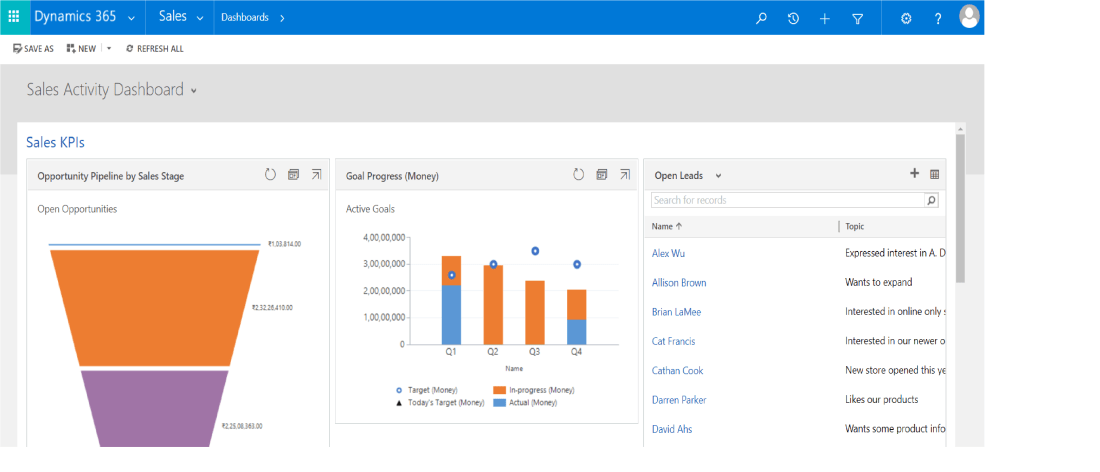Open the advanced find funnel icon
Screen dimensions: 1100x472
pos(857,18)
